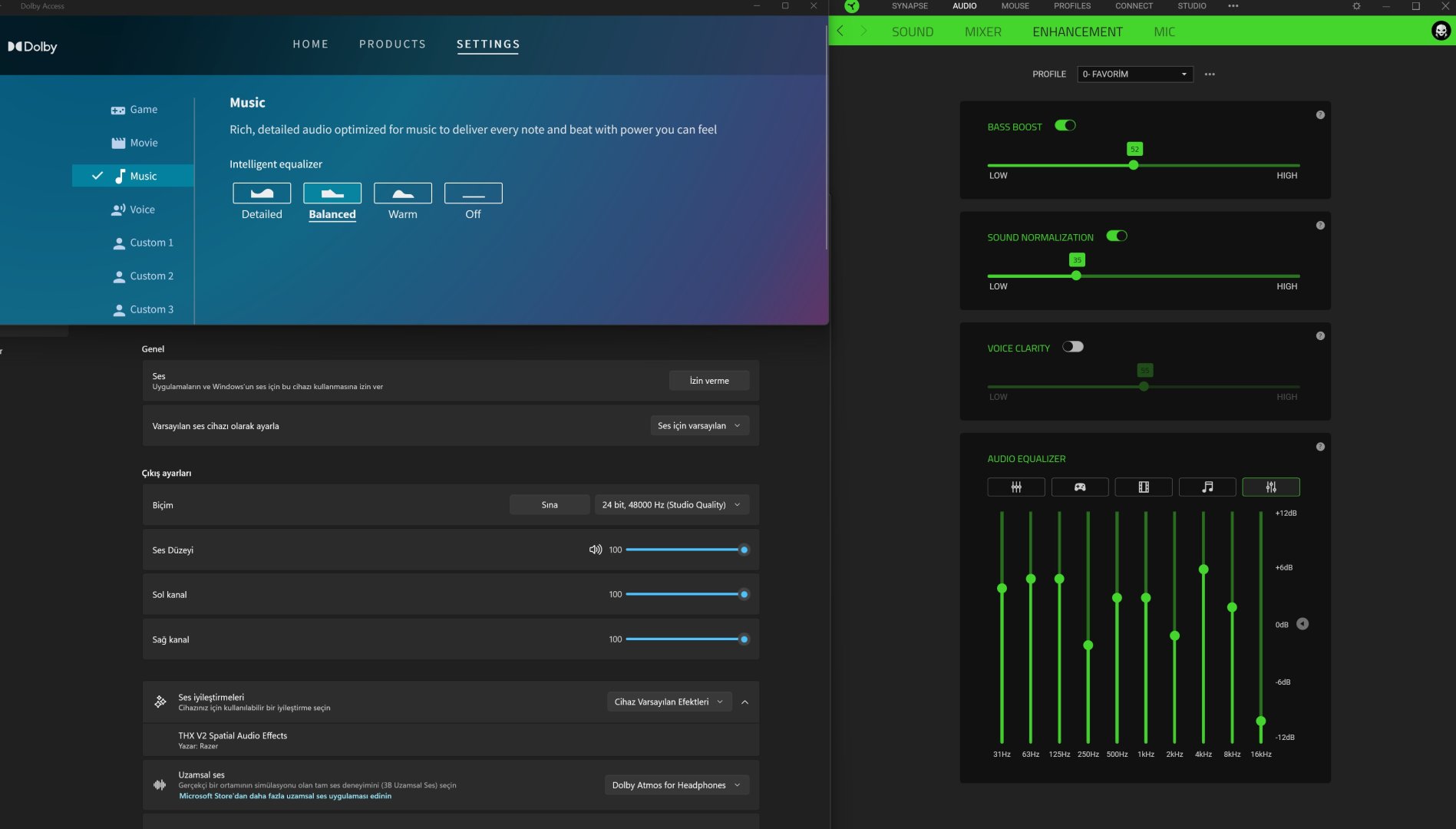Click the İzin verme button
The width and height of the screenshot is (1456, 829).
709,381
